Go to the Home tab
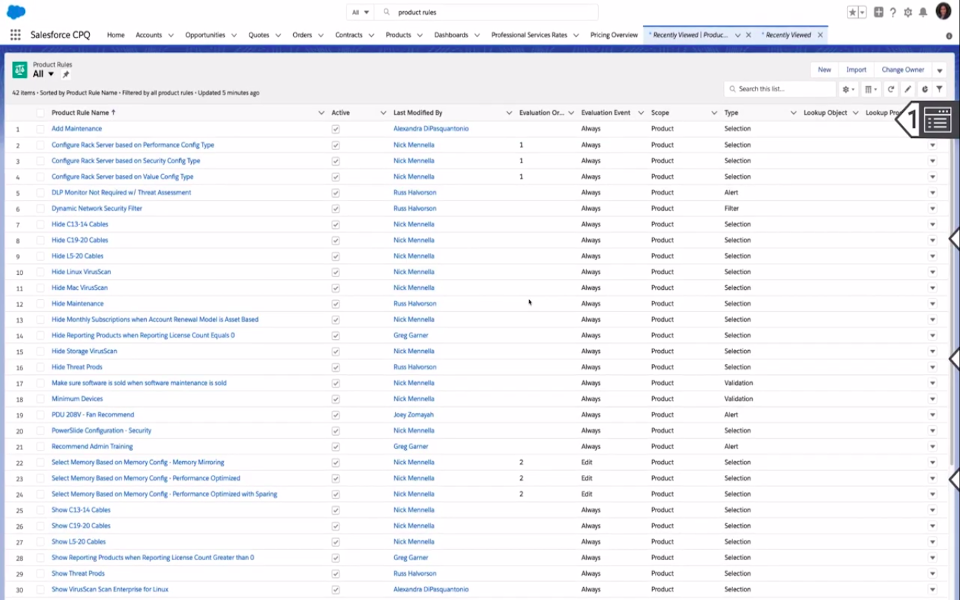The height and width of the screenshot is (600, 960). tap(116, 35)
